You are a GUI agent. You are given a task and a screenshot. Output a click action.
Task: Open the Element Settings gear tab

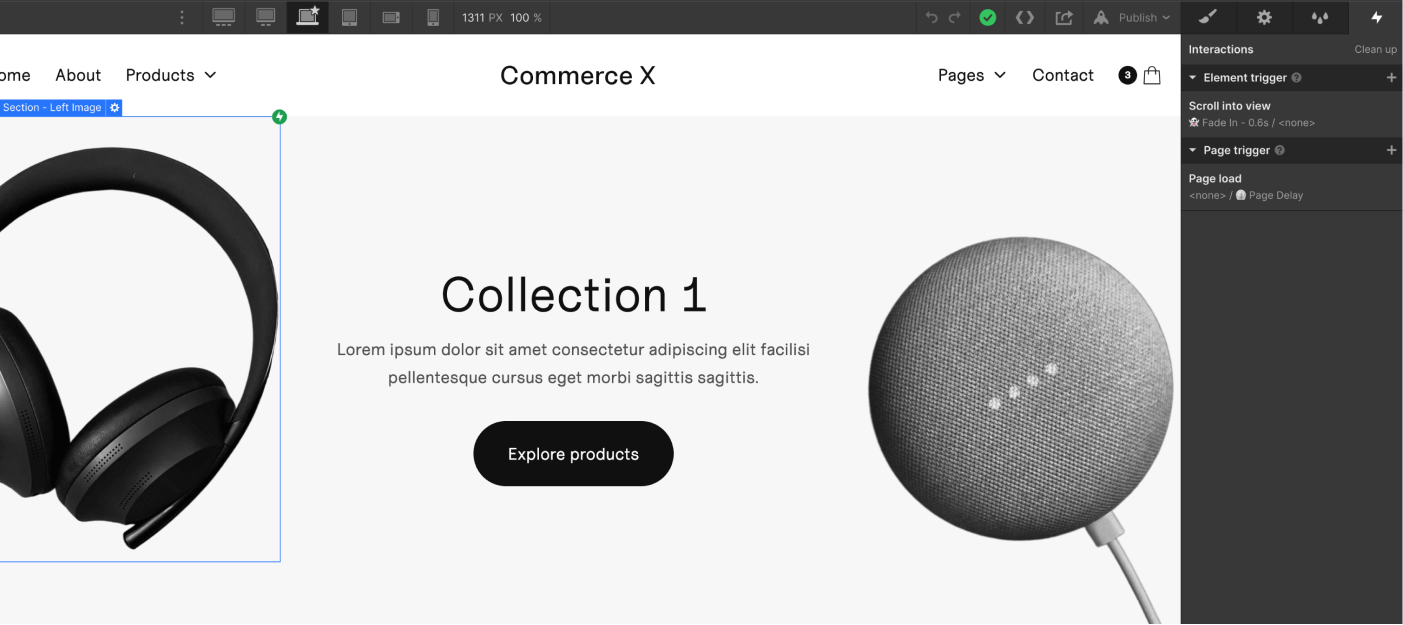pos(1264,17)
